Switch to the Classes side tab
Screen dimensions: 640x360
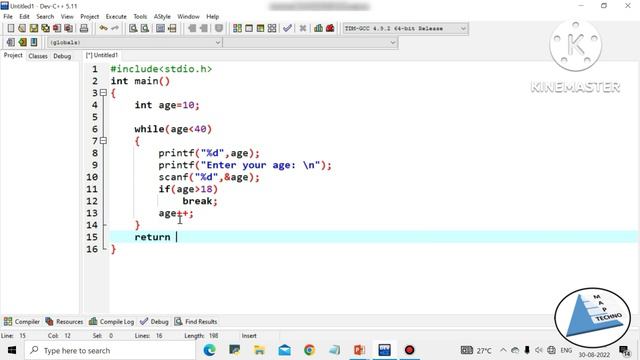(x=38, y=56)
